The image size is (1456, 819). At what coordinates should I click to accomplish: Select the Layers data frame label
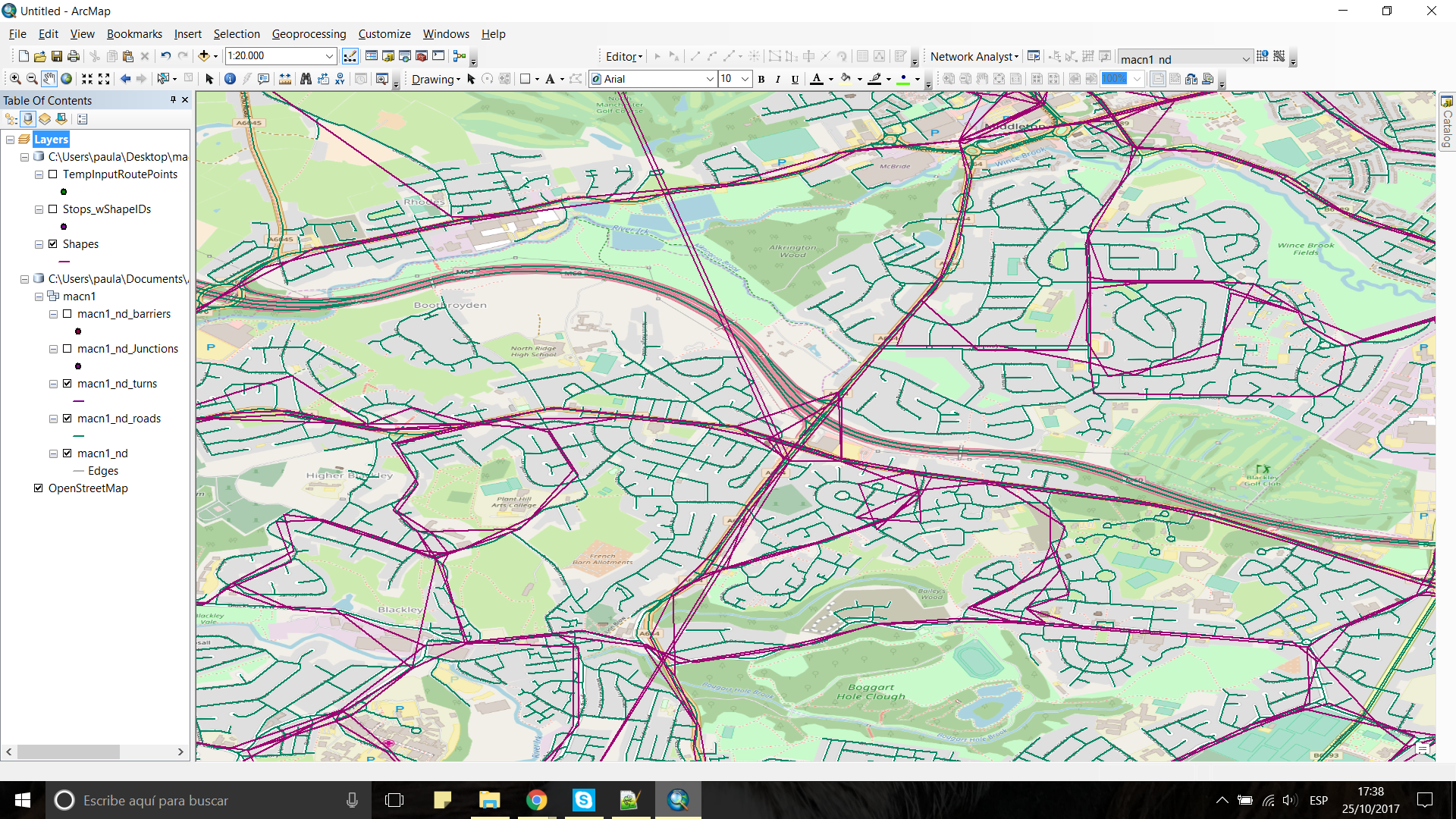point(52,140)
